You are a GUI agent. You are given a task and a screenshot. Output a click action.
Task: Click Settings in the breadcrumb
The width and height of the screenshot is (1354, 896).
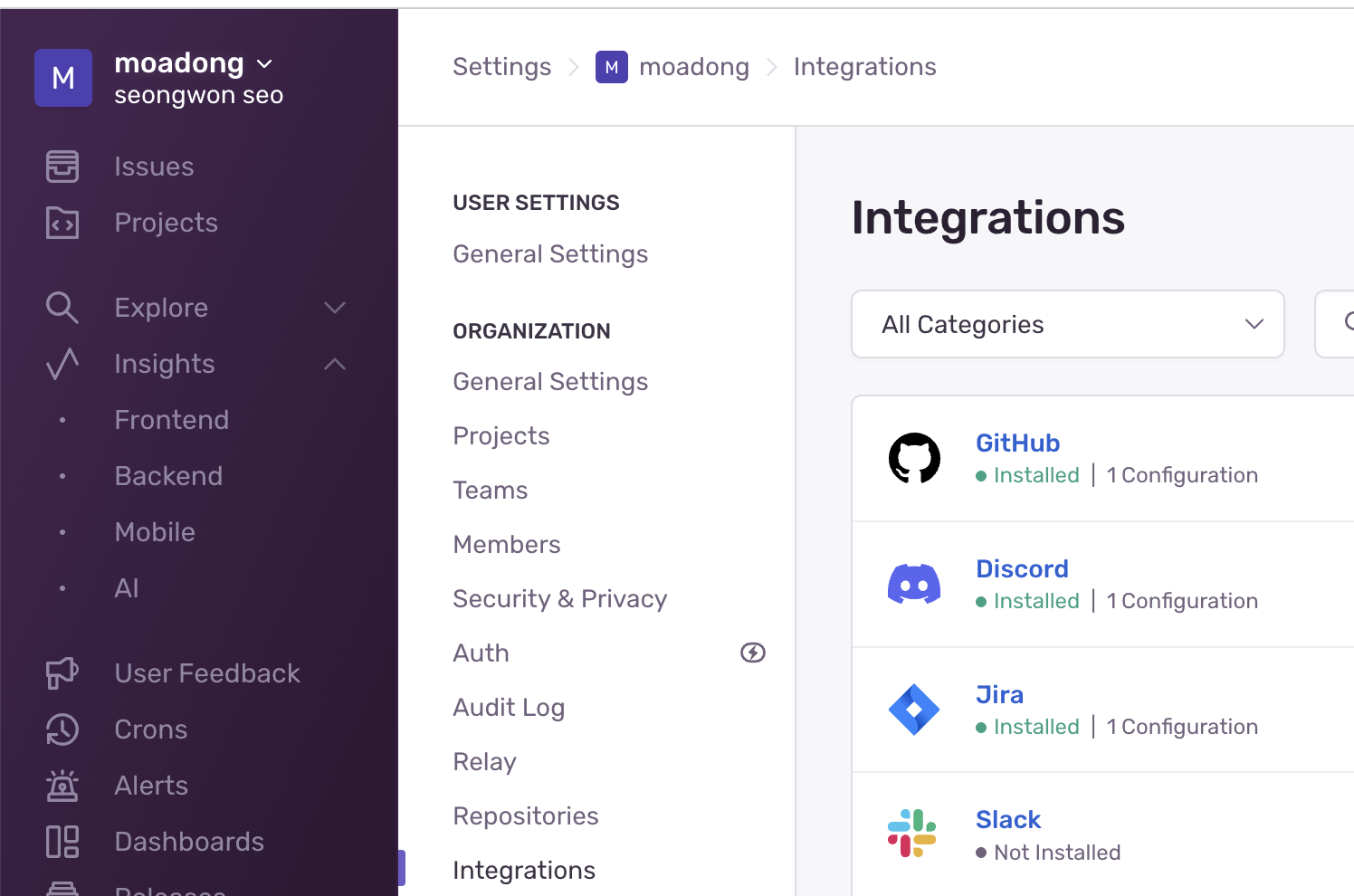502,67
